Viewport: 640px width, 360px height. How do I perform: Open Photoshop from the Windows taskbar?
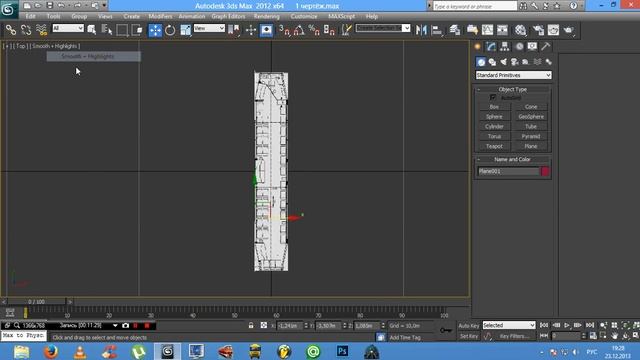[342, 351]
